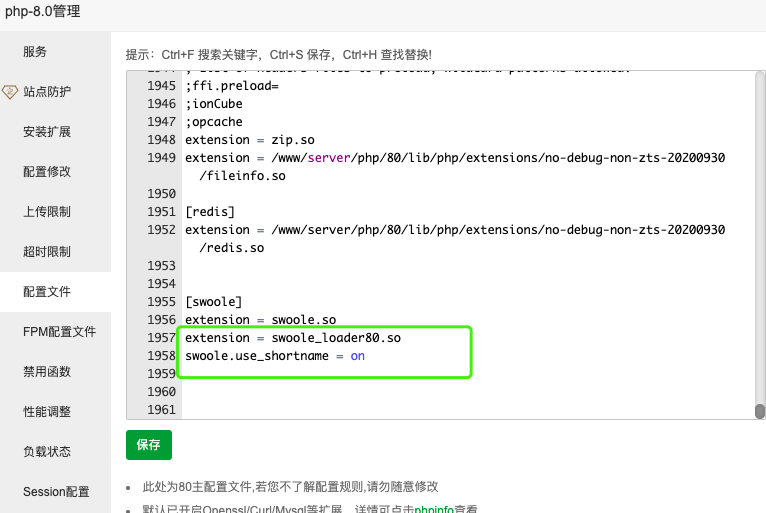Click the ;ionCube comment line
This screenshot has height=513, width=766.
point(213,104)
